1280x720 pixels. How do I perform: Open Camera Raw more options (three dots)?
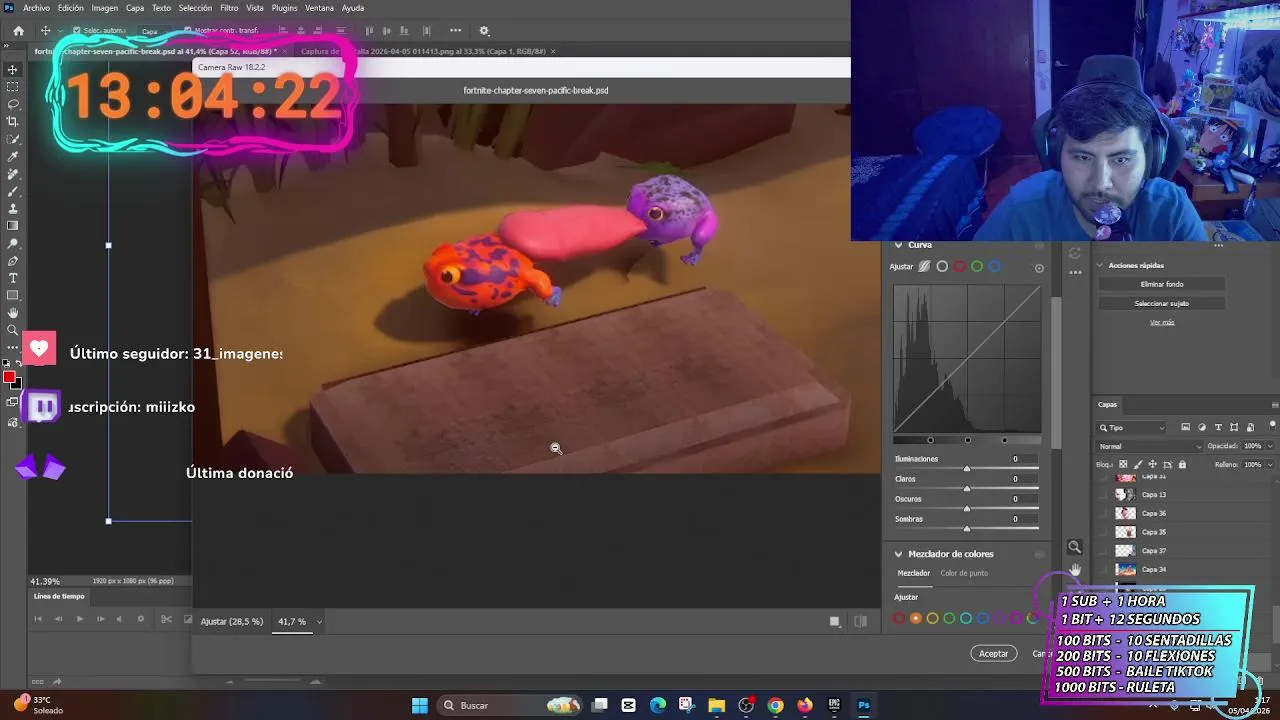click(x=1075, y=272)
